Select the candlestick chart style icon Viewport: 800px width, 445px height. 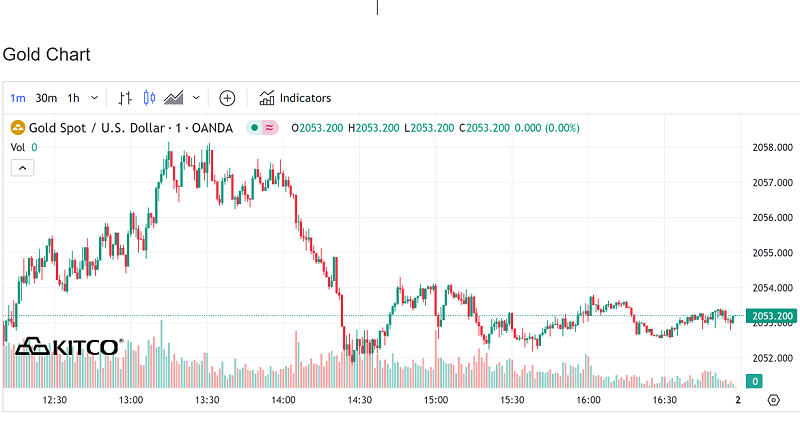click(x=150, y=98)
